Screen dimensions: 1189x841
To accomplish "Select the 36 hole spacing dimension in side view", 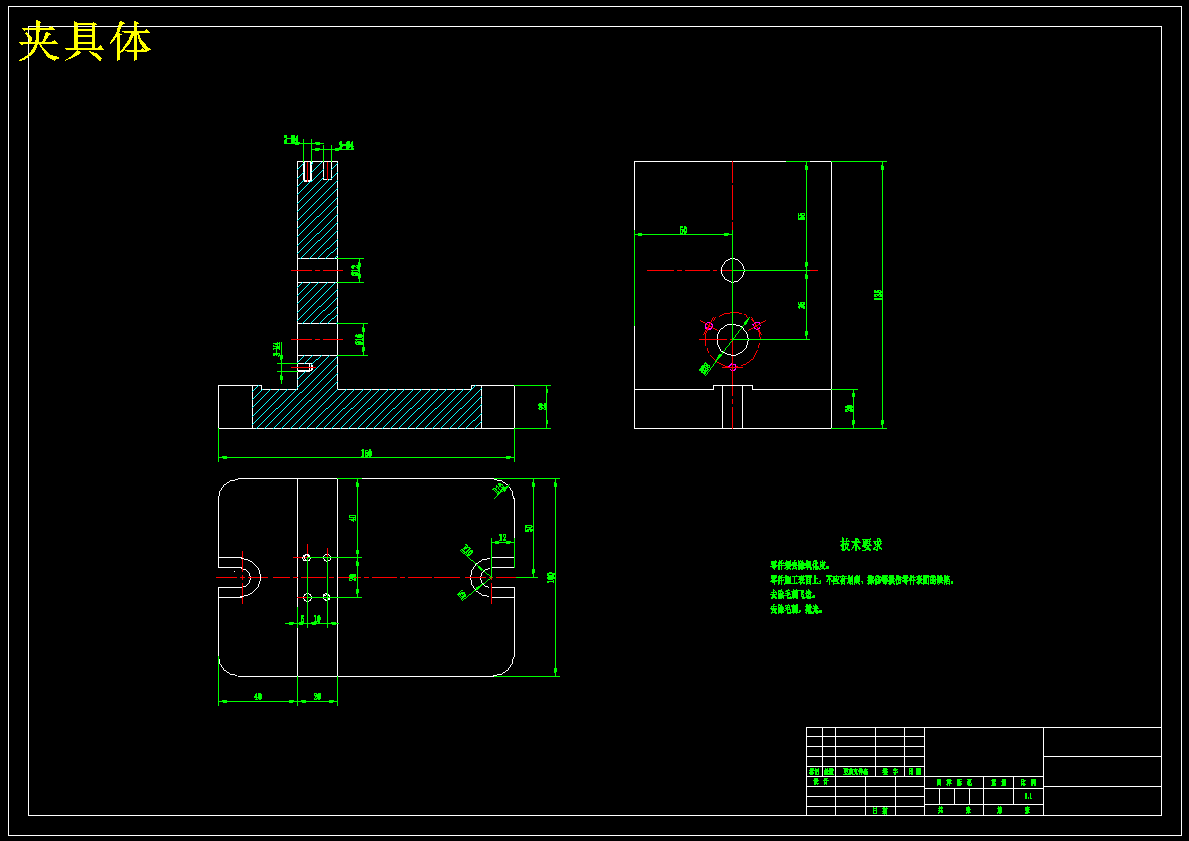I will 802,305.
